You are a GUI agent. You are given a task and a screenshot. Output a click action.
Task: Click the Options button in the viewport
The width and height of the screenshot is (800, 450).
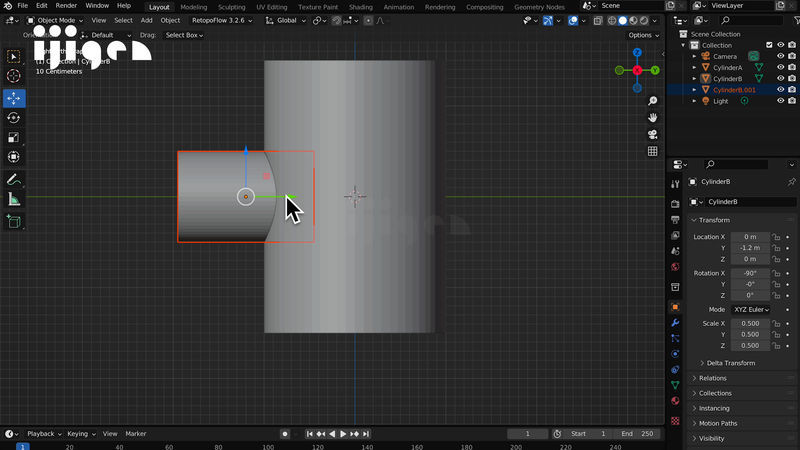[640, 35]
